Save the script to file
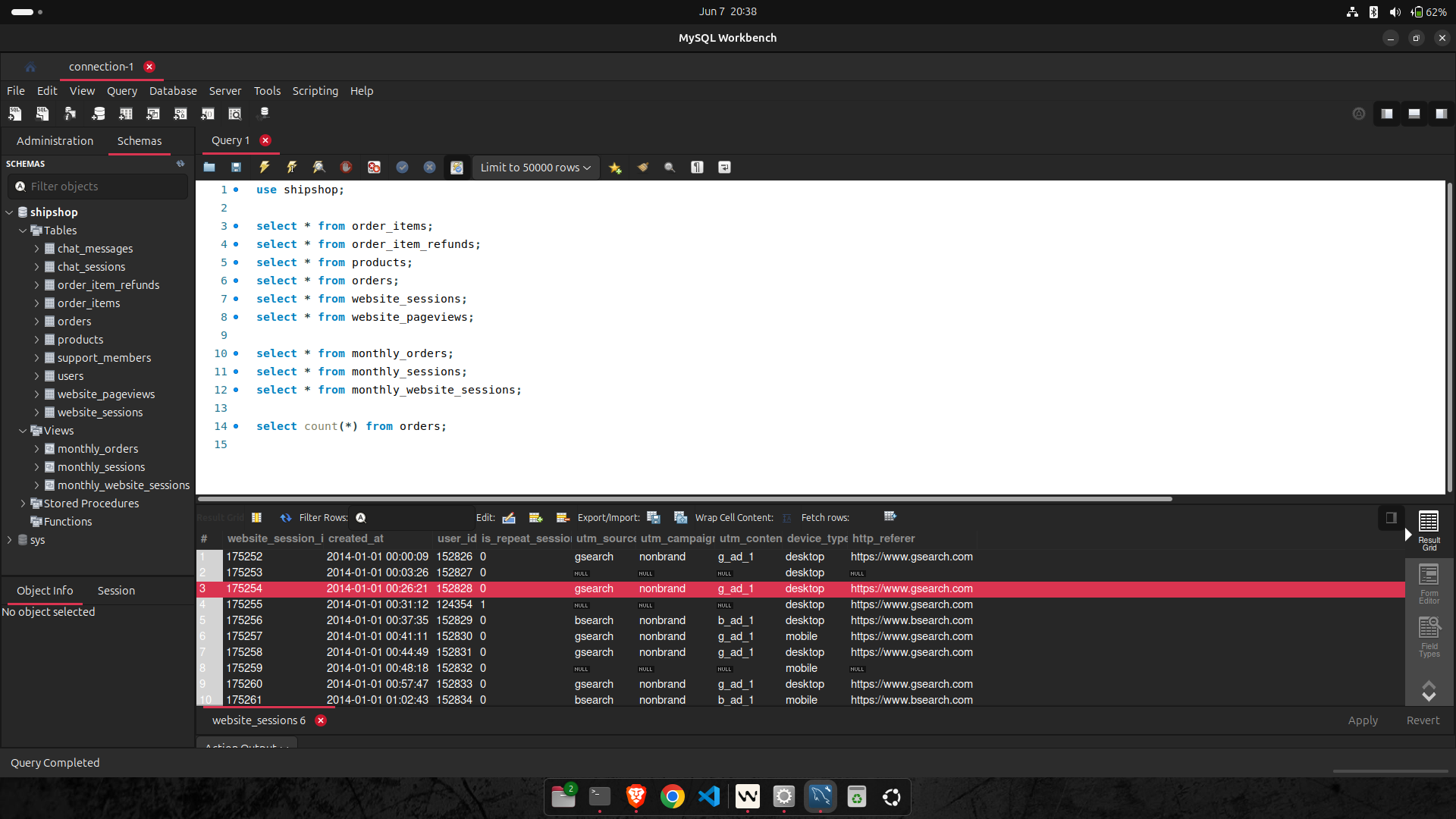 tap(237, 168)
